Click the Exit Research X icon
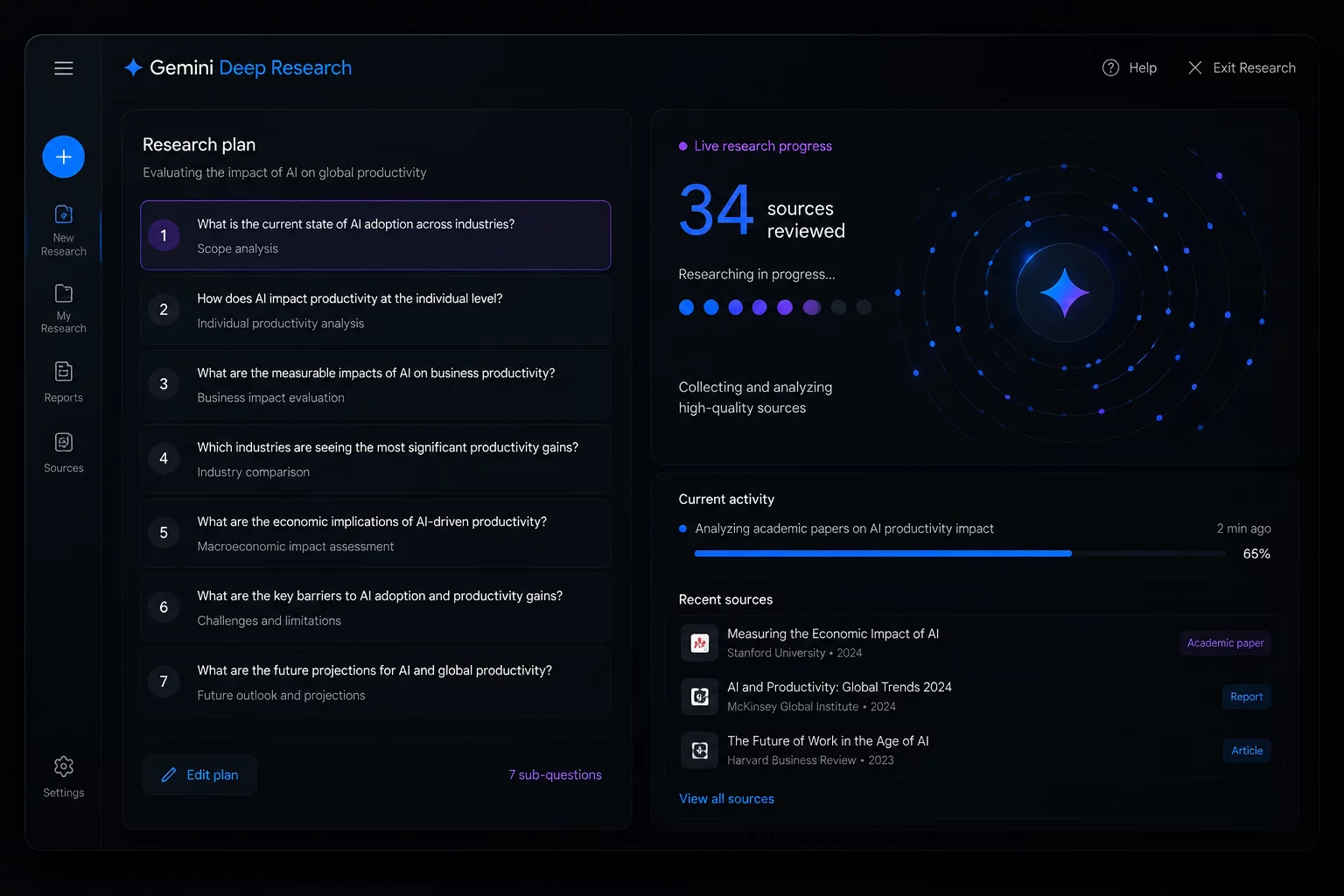This screenshot has width=1344, height=896. 1195,67
